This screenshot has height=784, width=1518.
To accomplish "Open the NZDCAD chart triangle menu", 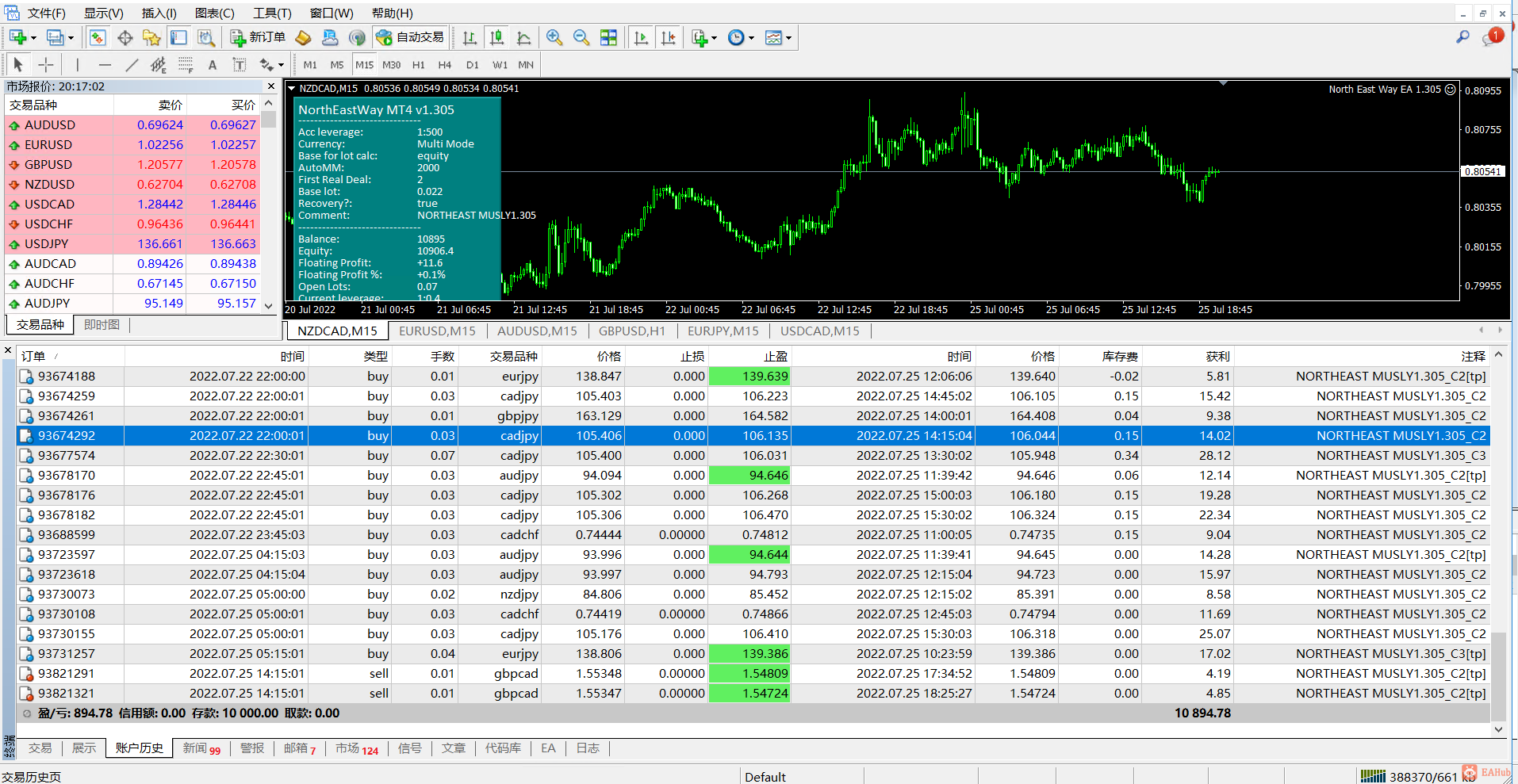I will [x=291, y=88].
